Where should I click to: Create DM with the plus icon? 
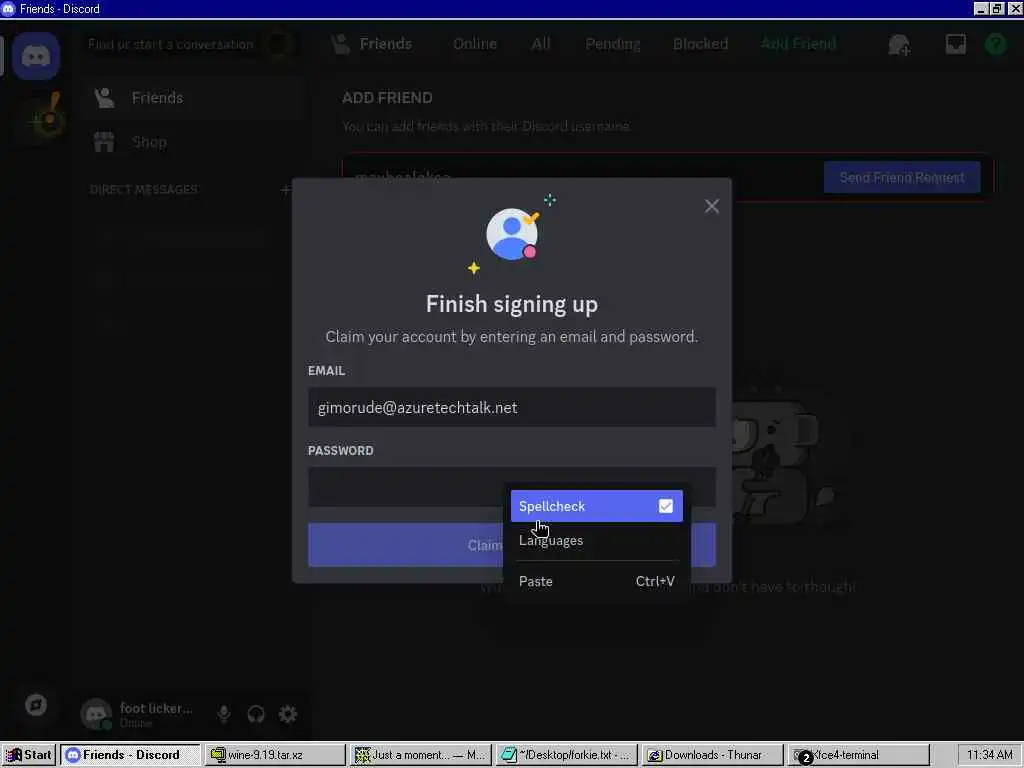[285, 190]
